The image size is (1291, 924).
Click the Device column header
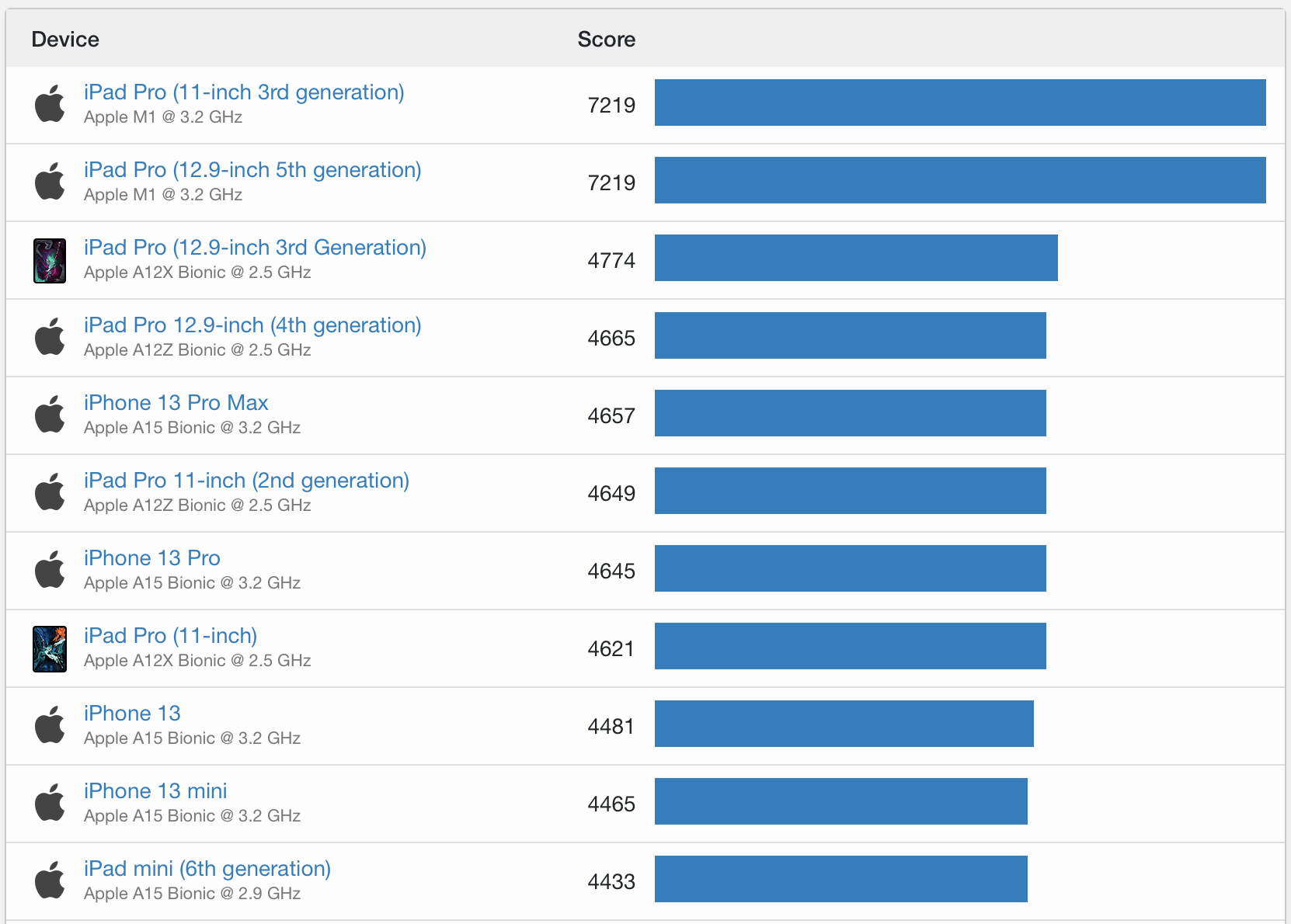[65, 40]
